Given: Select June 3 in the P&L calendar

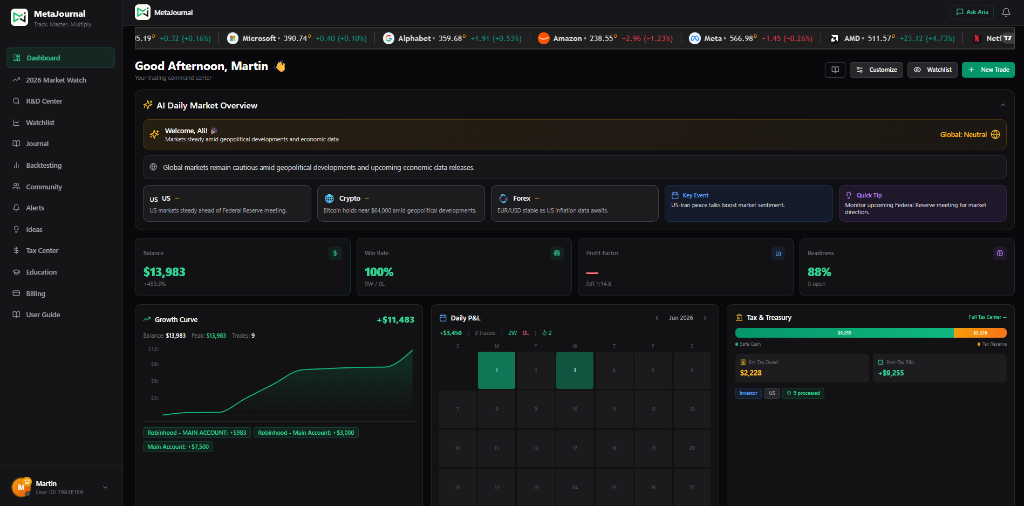Looking at the screenshot, I should pyautogui.click(x=575, y=370).
